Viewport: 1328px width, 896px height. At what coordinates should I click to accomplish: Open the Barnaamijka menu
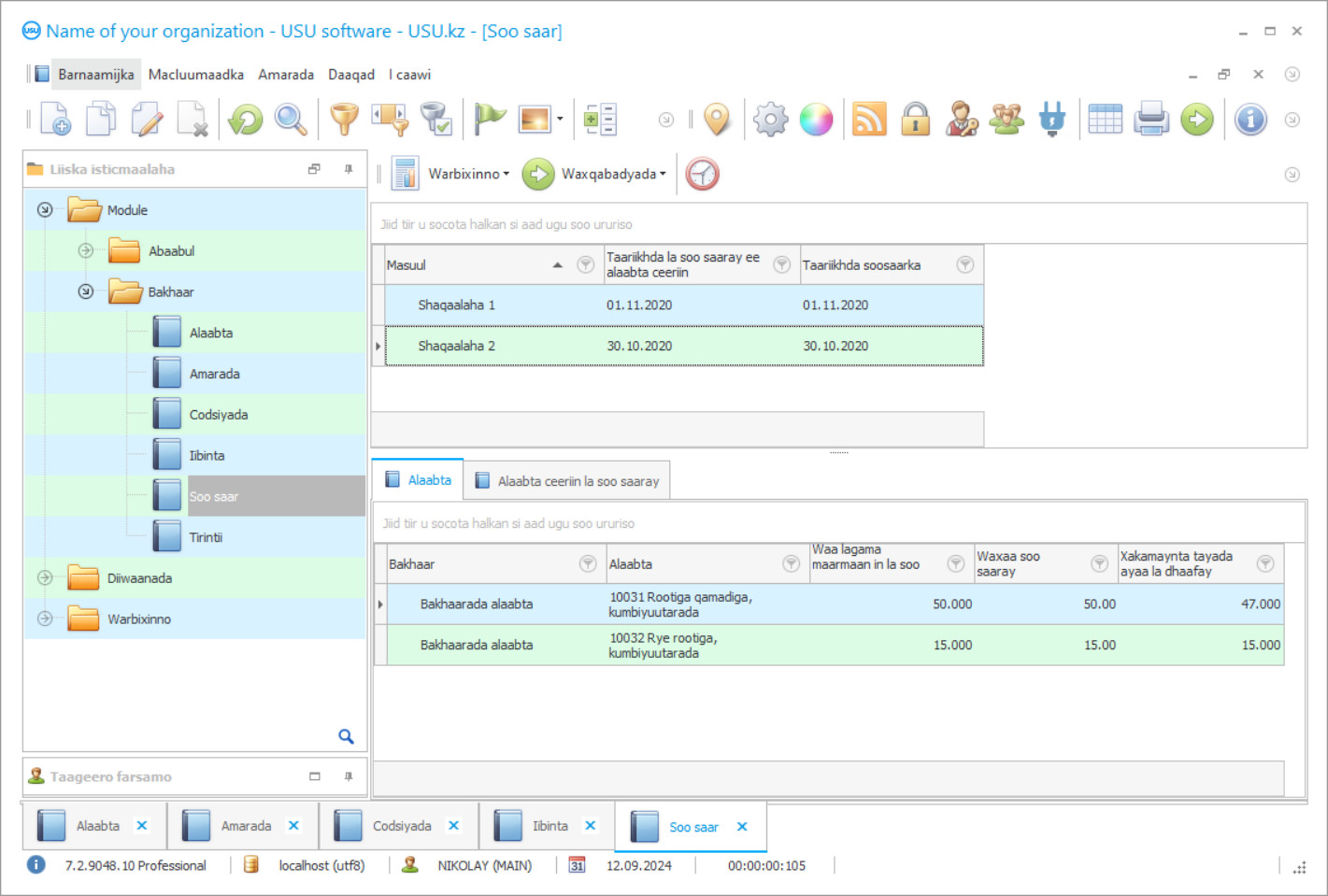tap(95, 75)
